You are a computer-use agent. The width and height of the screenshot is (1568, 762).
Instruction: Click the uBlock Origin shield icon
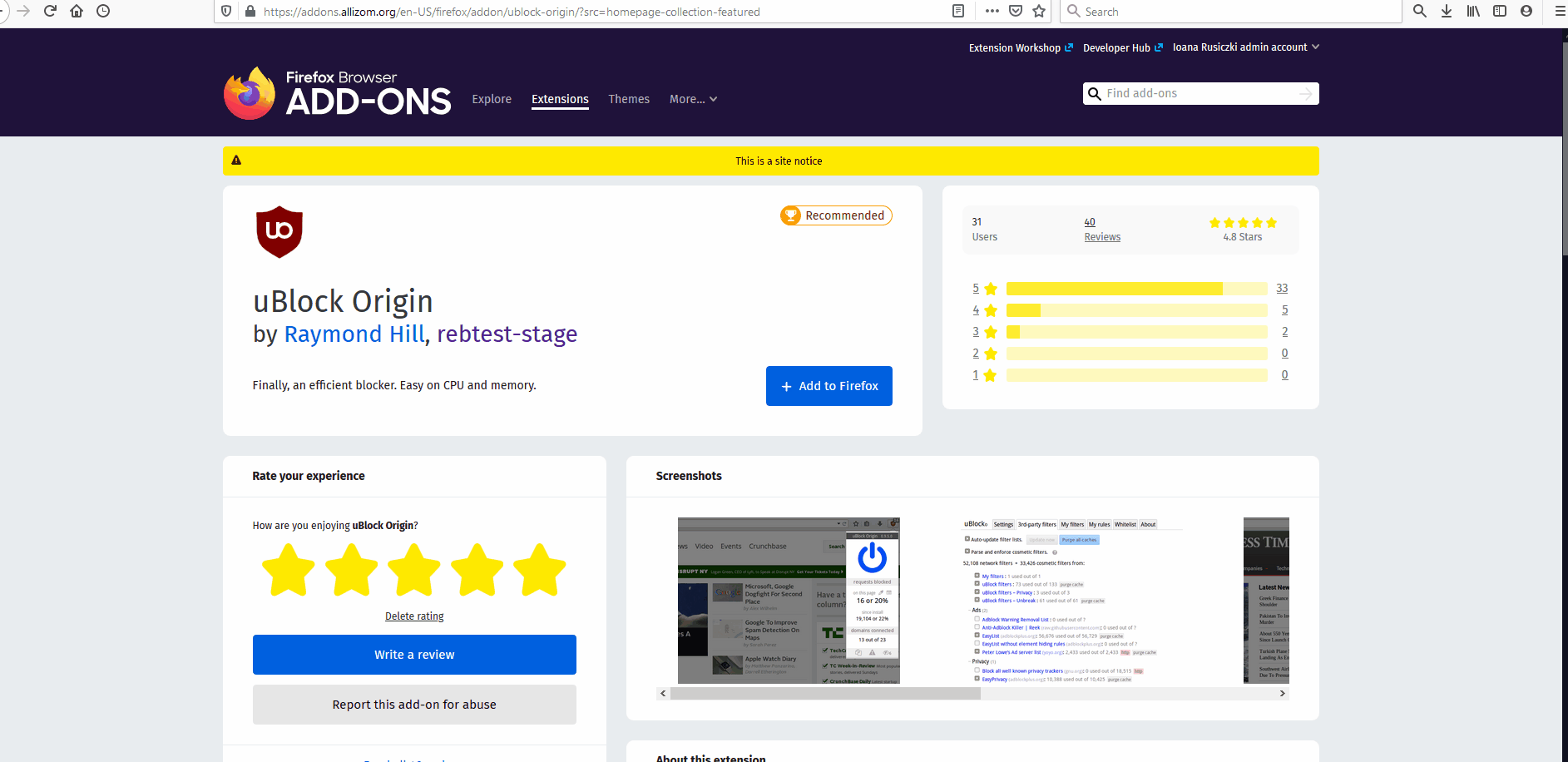[x=279, y=231]
